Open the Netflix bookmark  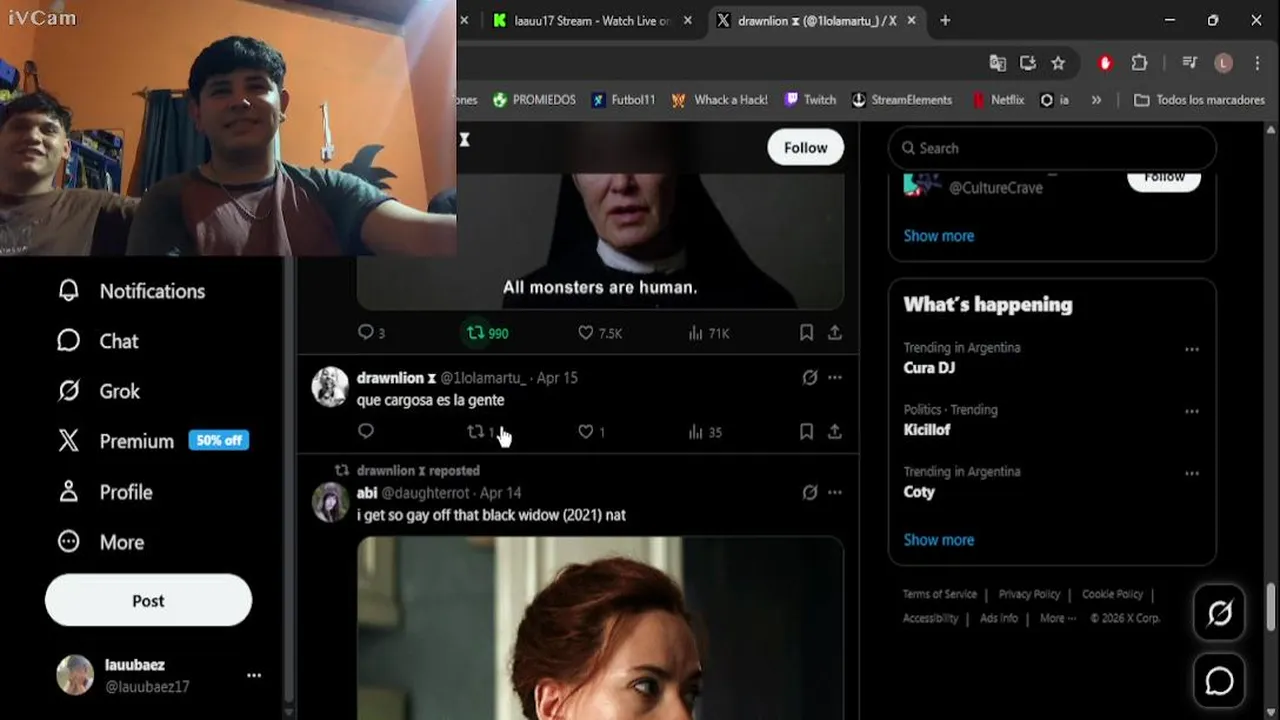point(997,100)
